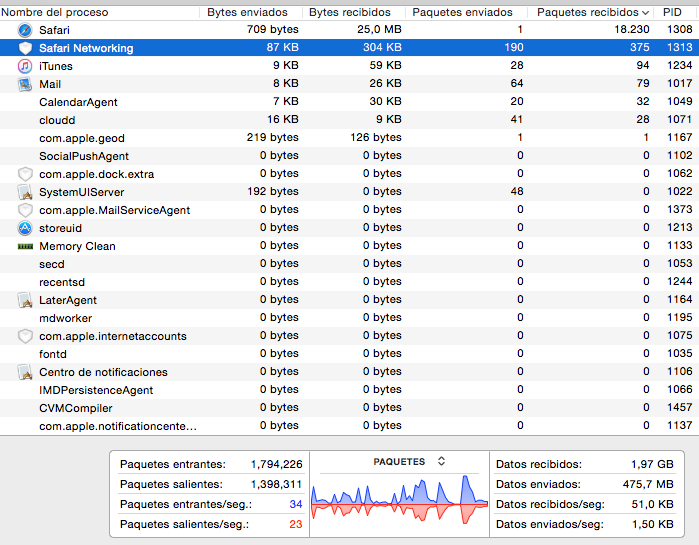The height and width of the screenshot is (545, 699).
Task: Sort processes by PID column
Action: pos(675,12)
